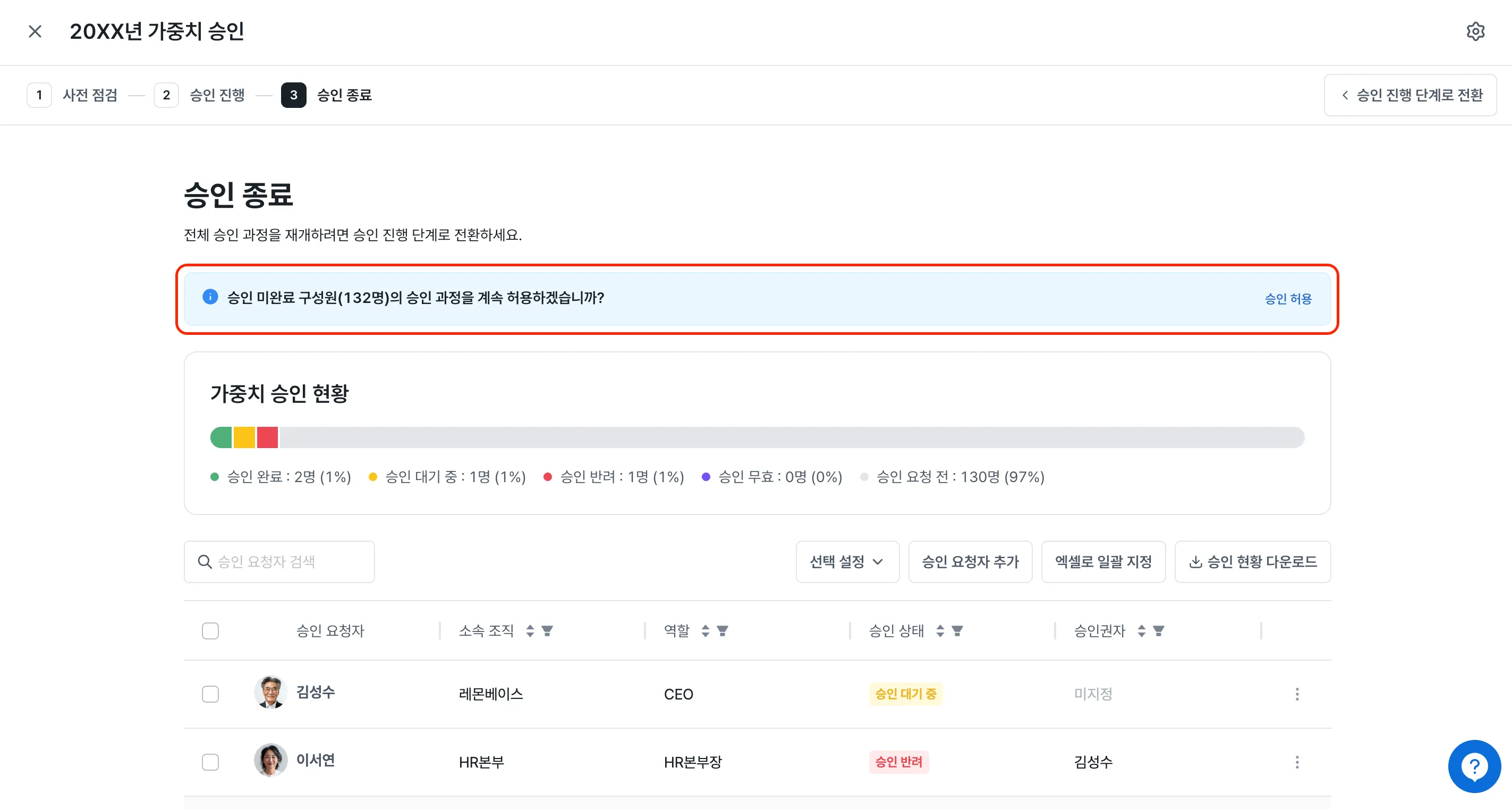Open more options menu for 김성수 row

[x=1297, y=694]
